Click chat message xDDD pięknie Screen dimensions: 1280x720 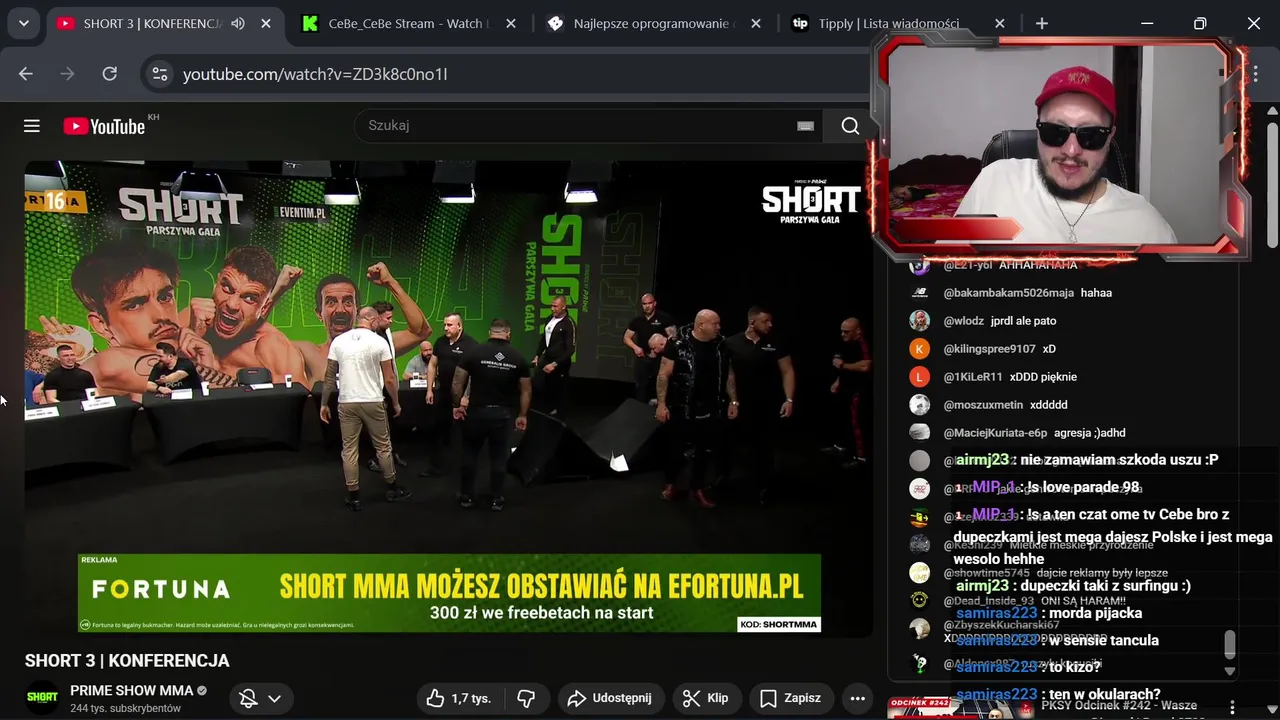pos(1043,377)
